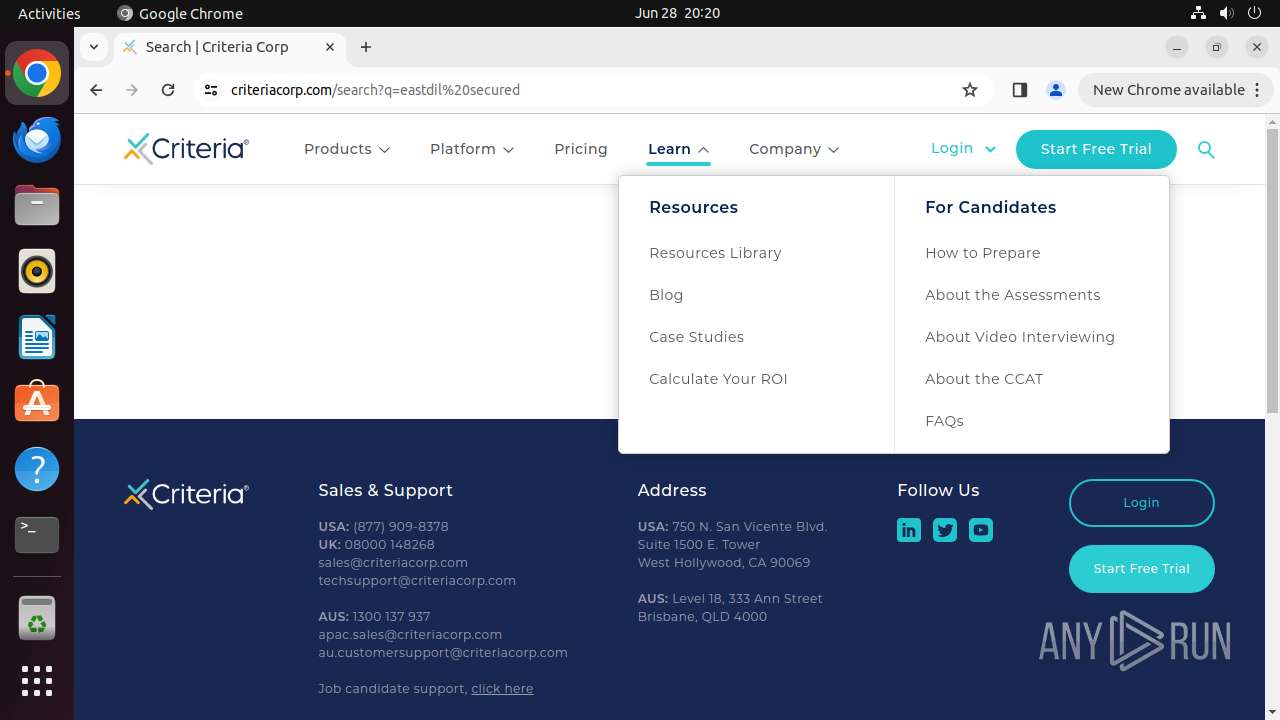Image resolution: width=1280 pixels, height=720 pixels.
Task: Open the Pricing page
Action: click(581, 149)
